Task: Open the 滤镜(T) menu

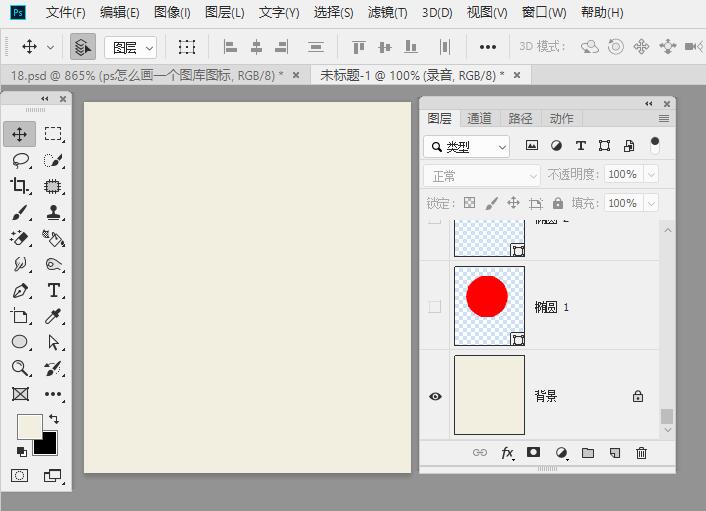Action: (x=388, y=13)
